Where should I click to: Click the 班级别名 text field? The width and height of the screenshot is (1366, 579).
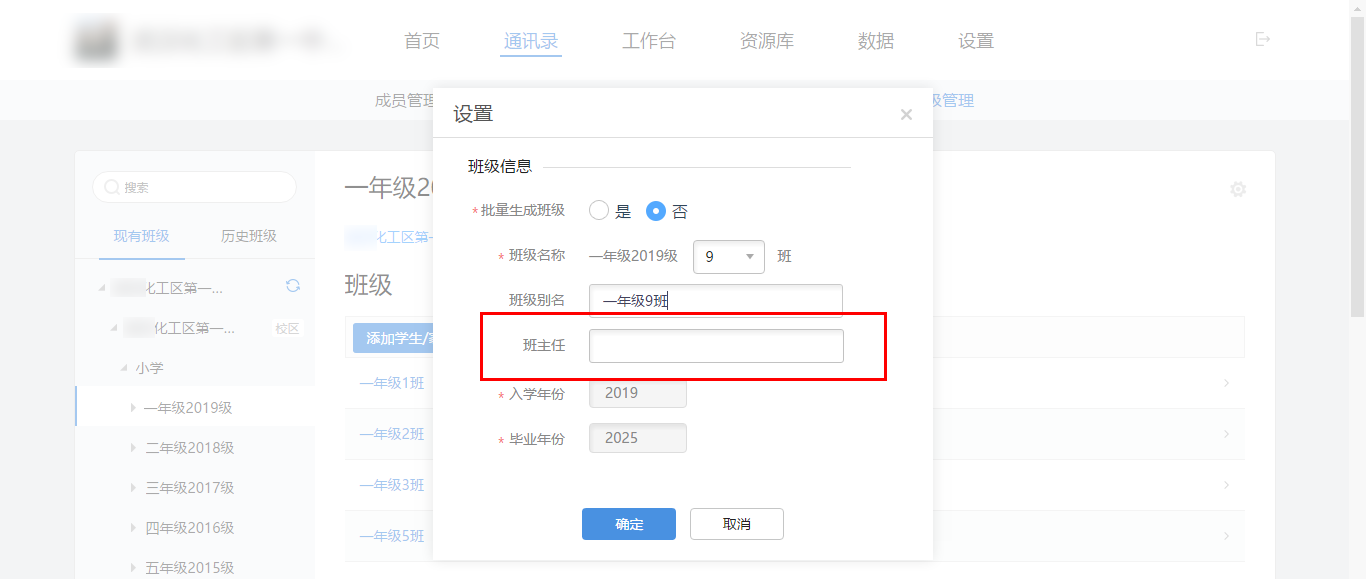click(x=715, y=300)
